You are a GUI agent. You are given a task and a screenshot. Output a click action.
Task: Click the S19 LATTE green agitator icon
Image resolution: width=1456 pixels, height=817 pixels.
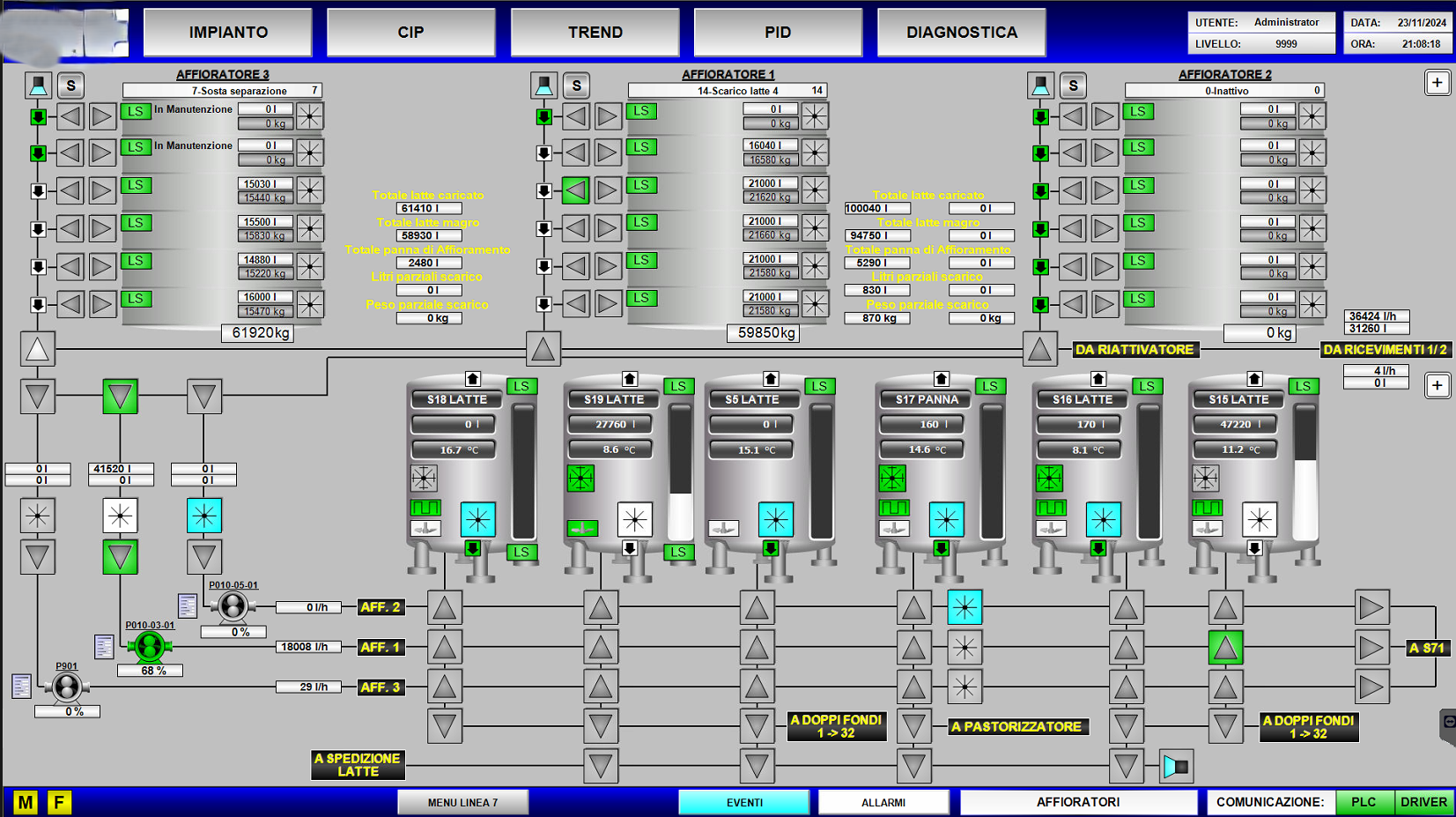[580, 479]
